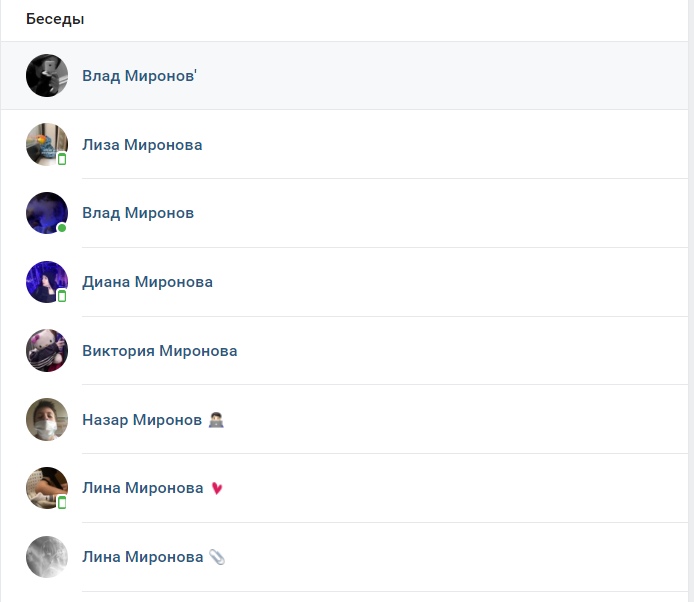Click Лиза Миронова's name link
The width and height of the screenshot is (694, 602).
142,145
